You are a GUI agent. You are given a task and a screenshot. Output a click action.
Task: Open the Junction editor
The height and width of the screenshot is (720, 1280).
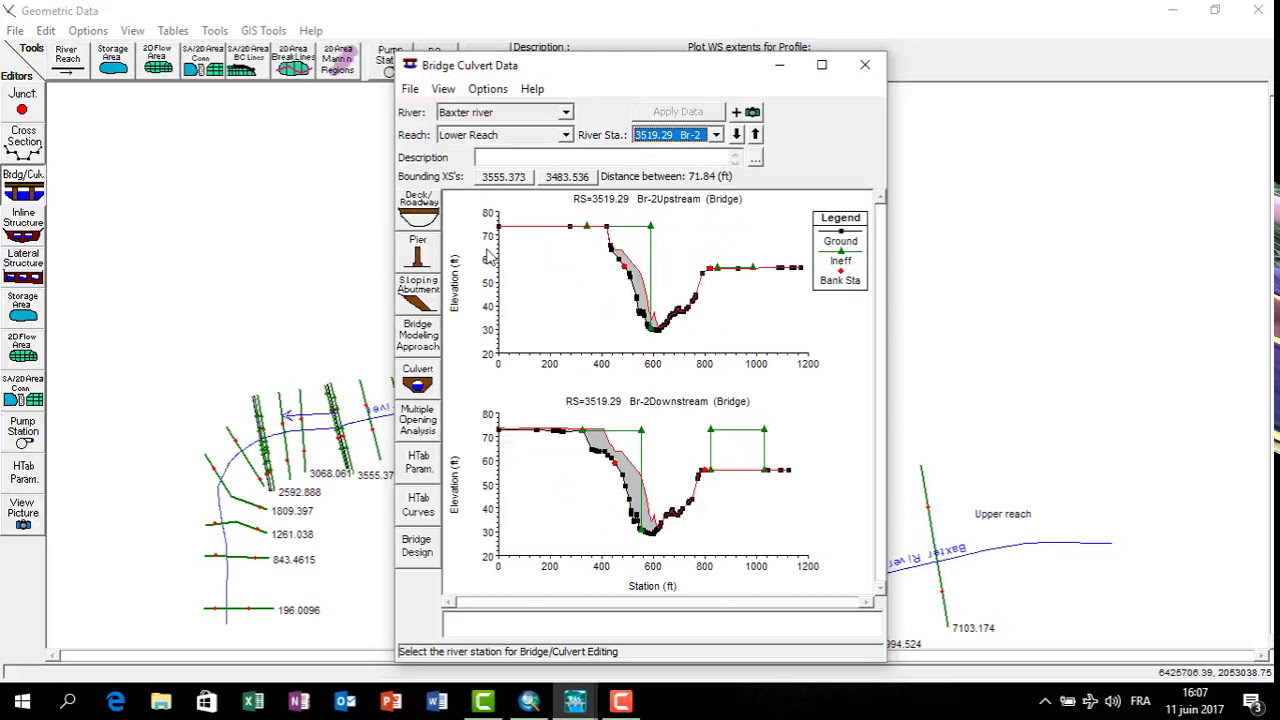tap(22, 102)
